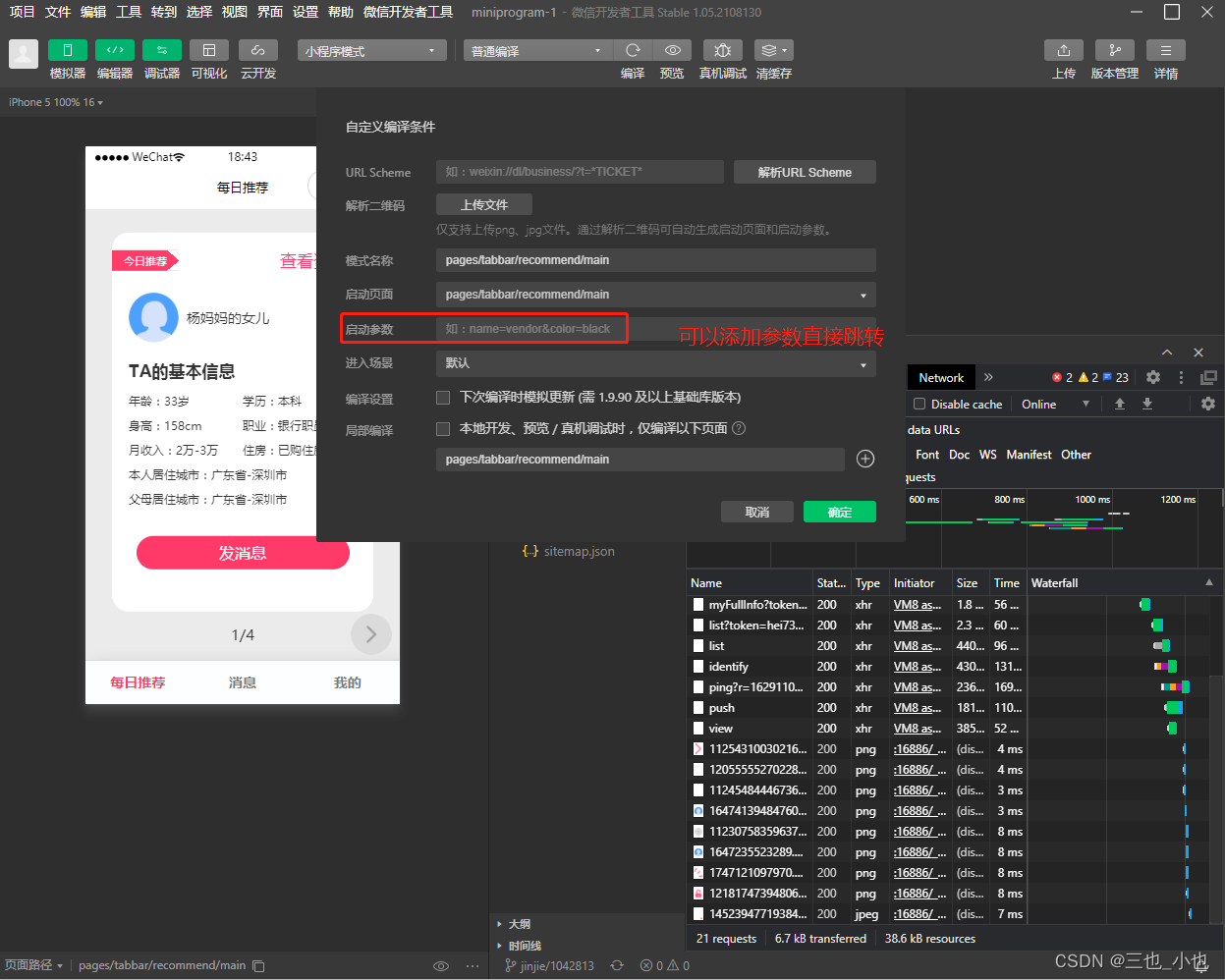The image size is (1225, 980).
Task: Open version management icon
Action: click(x=1115, y=50)
